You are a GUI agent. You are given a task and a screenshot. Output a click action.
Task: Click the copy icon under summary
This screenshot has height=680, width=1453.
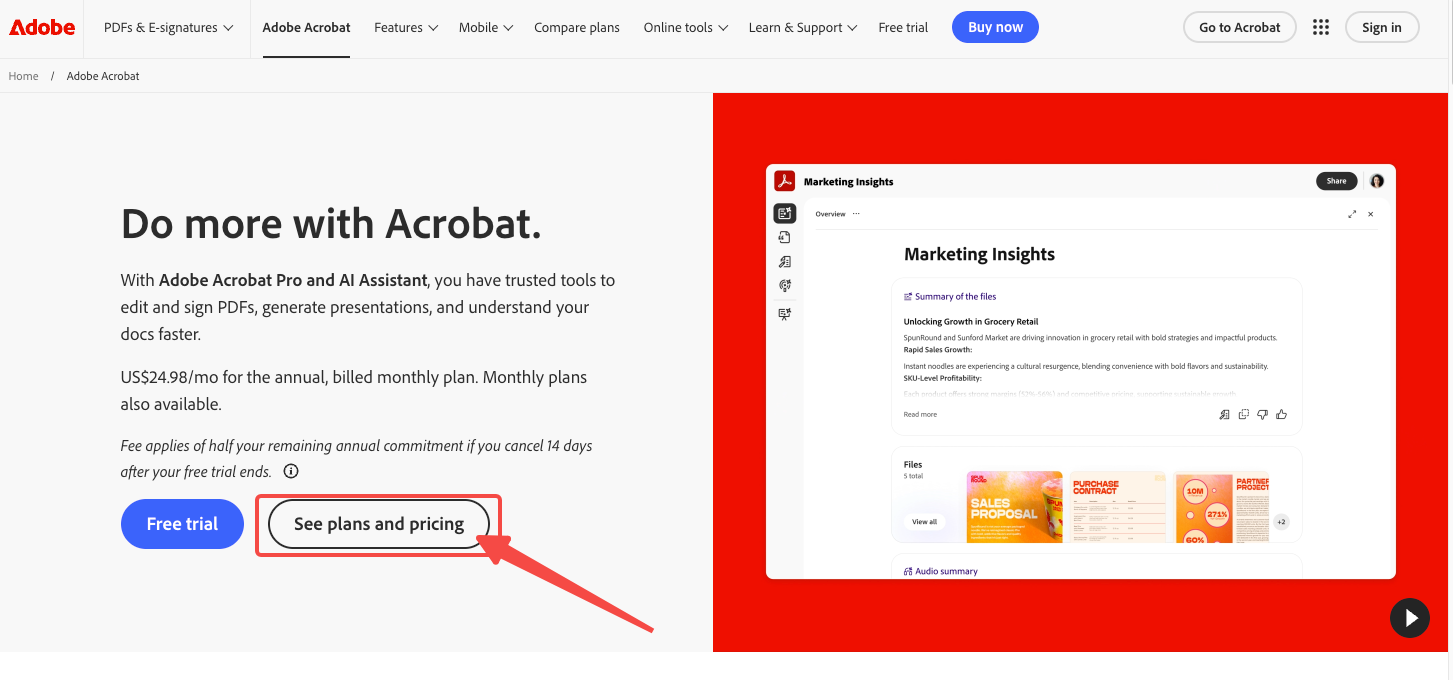(1244, 414)
